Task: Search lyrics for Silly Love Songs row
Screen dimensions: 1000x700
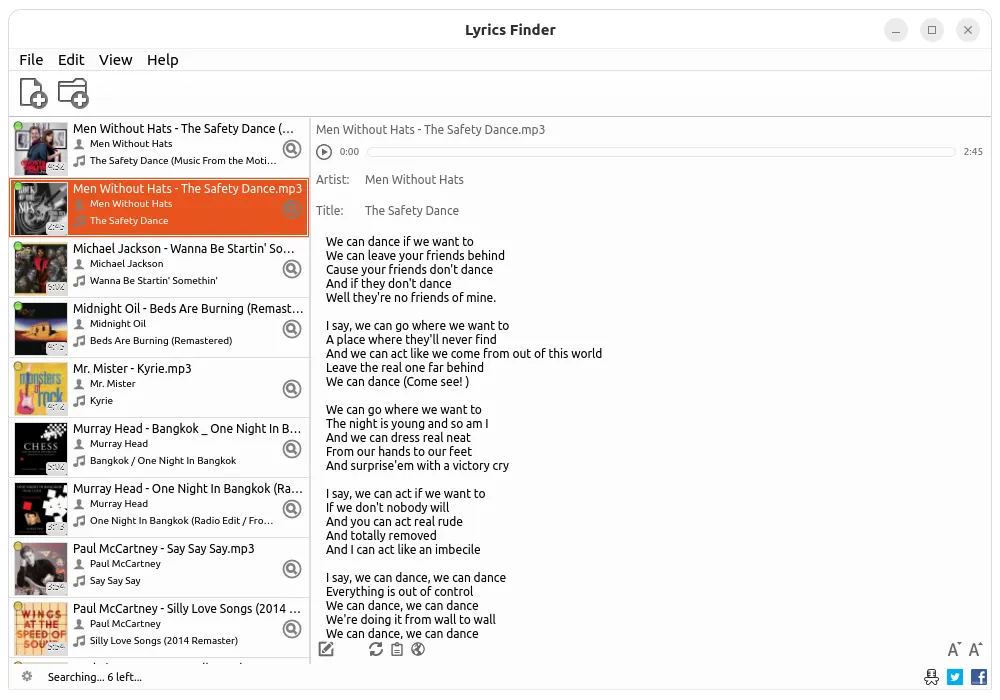Action: point(292,629)
